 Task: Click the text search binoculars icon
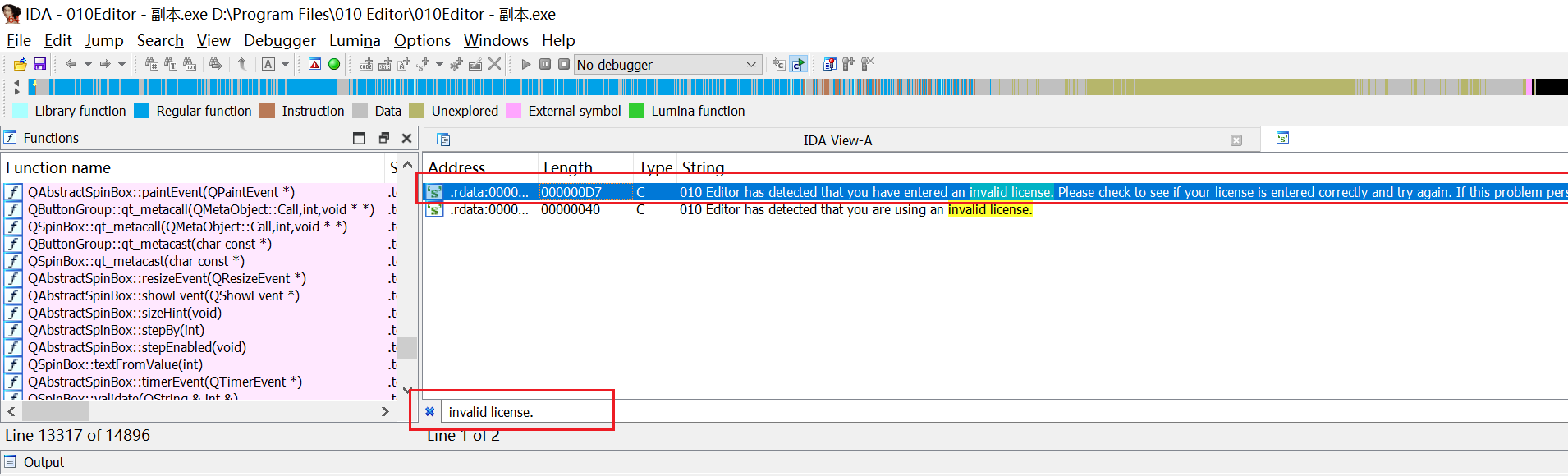(171, 64)
